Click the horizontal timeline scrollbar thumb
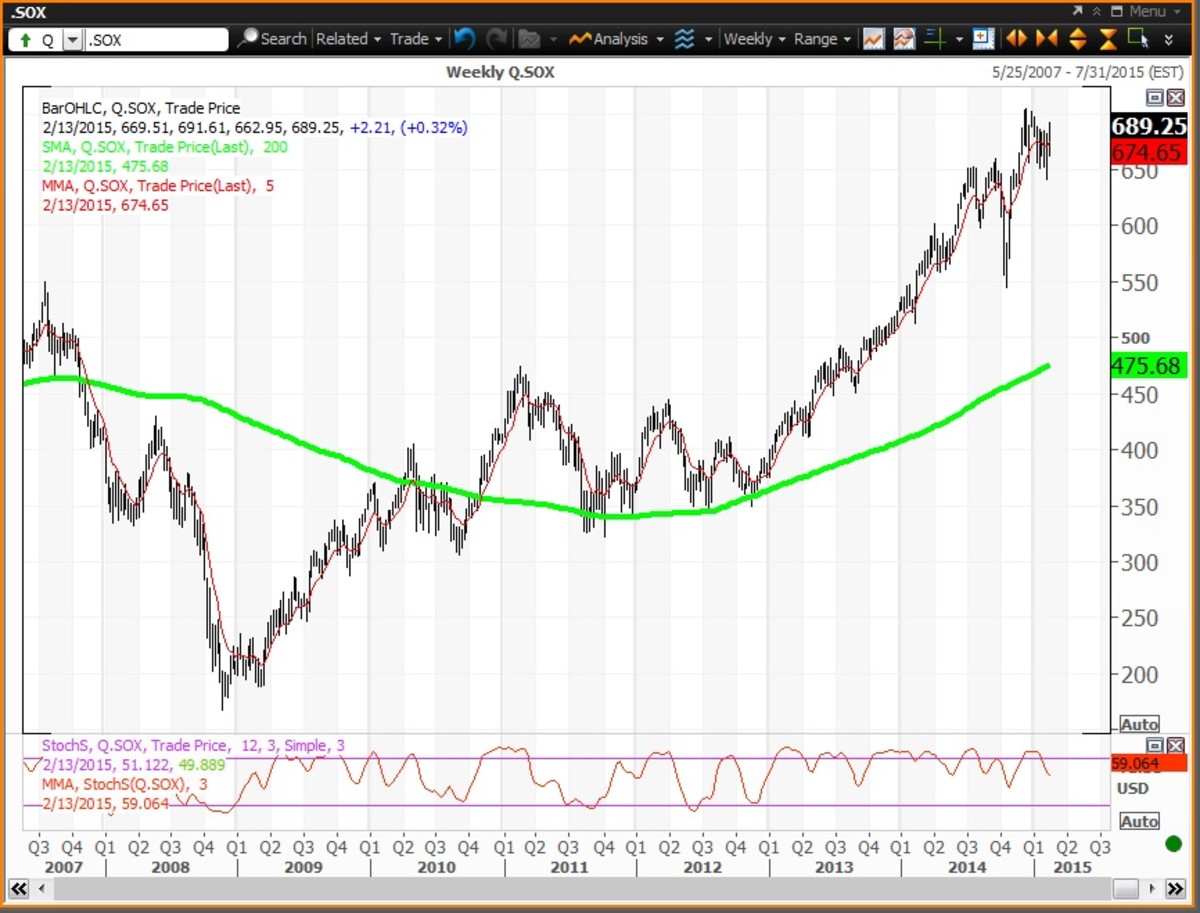 (1125, 889)
